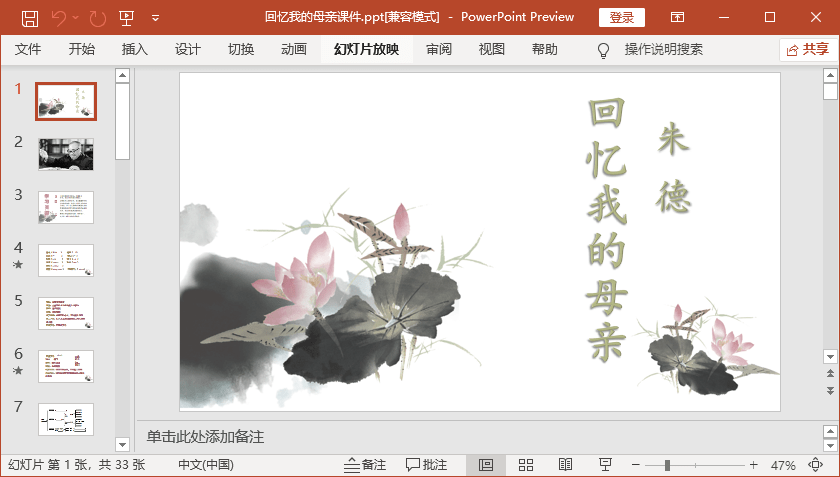Switch to Reading view icon
840x477 pixels.
click(x=565, y=465)
